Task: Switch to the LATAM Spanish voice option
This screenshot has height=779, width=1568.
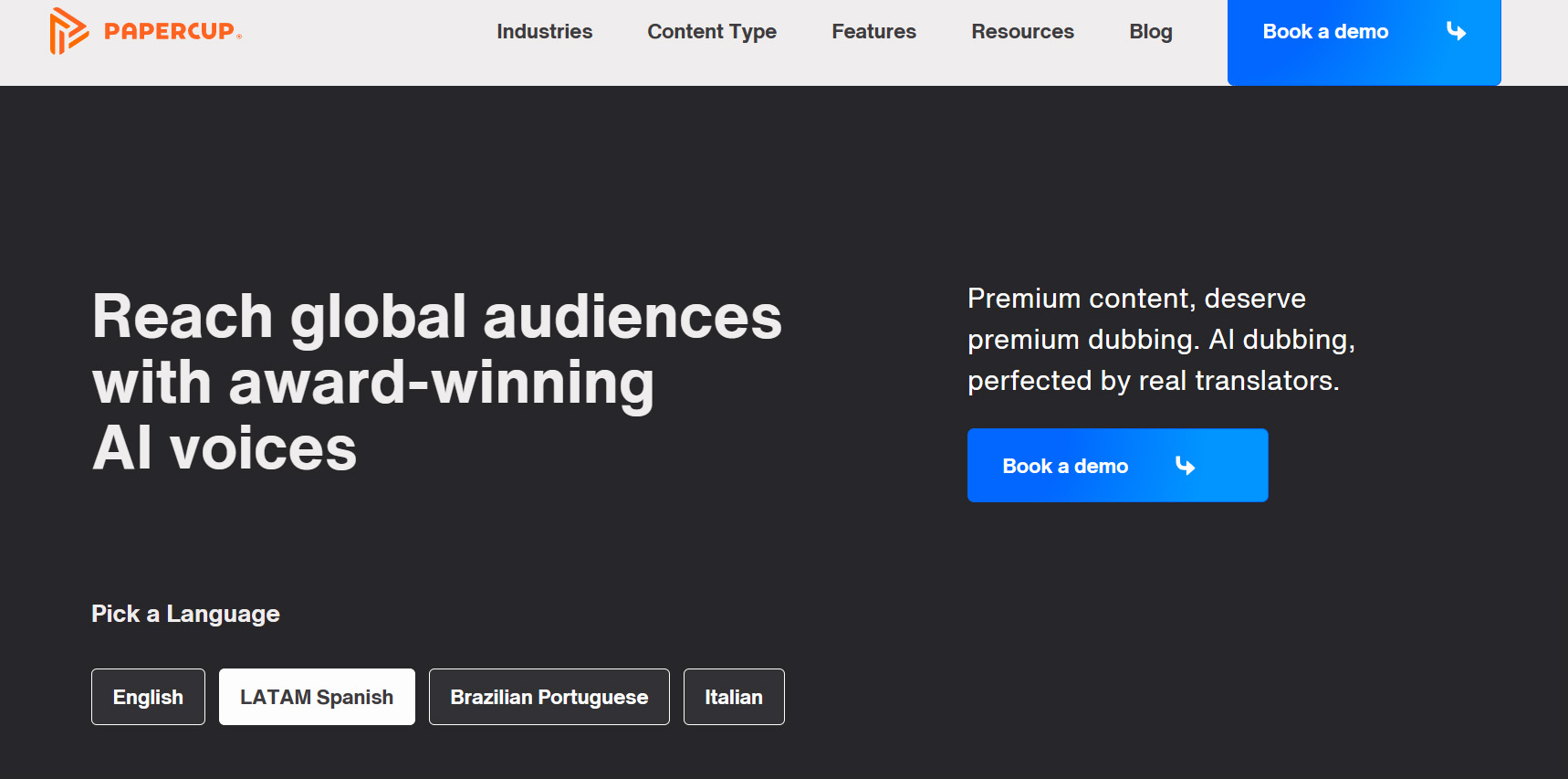Action: coord(317,697)
